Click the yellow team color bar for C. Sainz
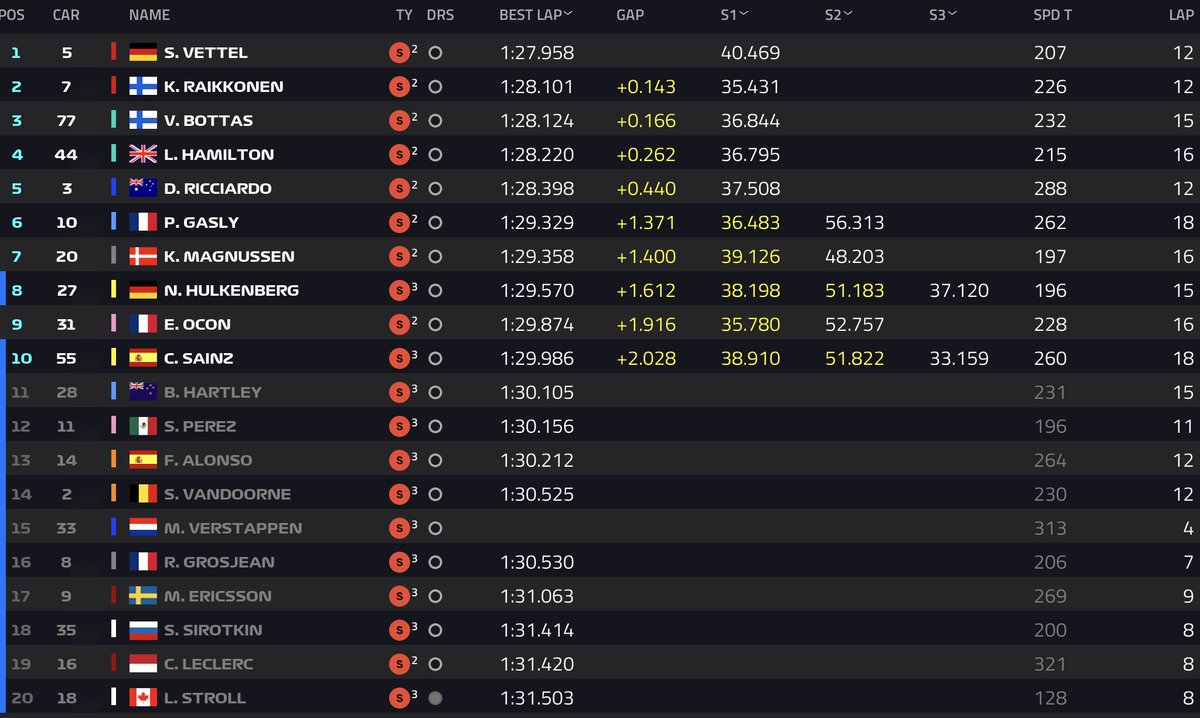 [x=114, y=359]
